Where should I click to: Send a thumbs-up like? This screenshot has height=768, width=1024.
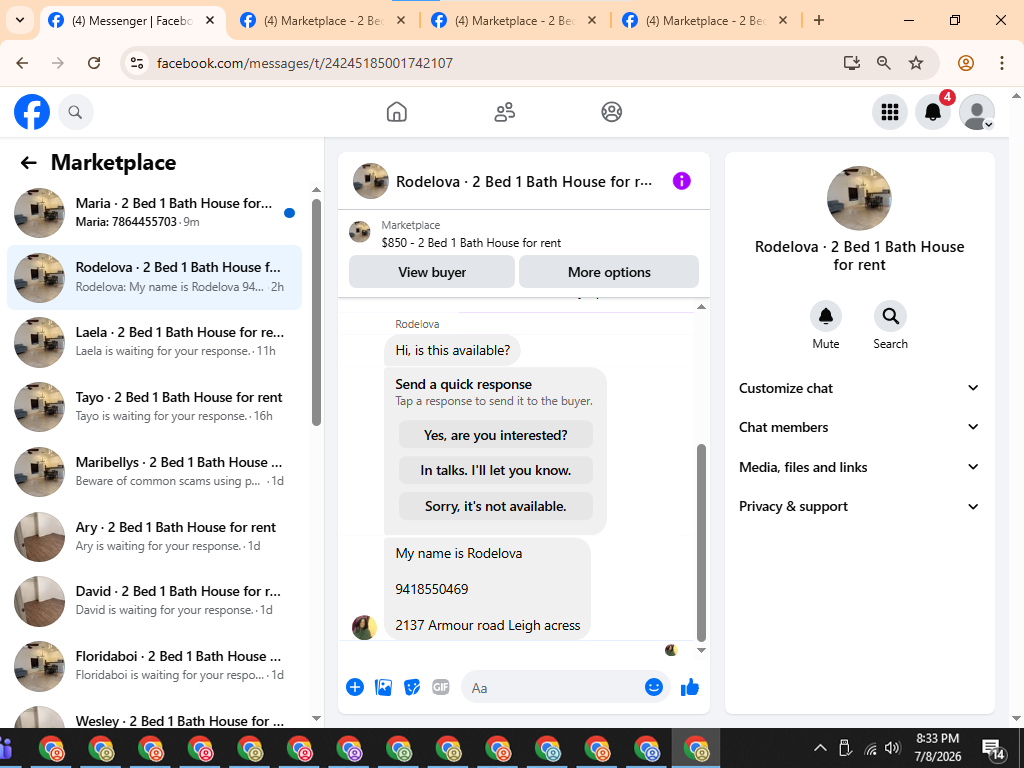coord(690,687)
